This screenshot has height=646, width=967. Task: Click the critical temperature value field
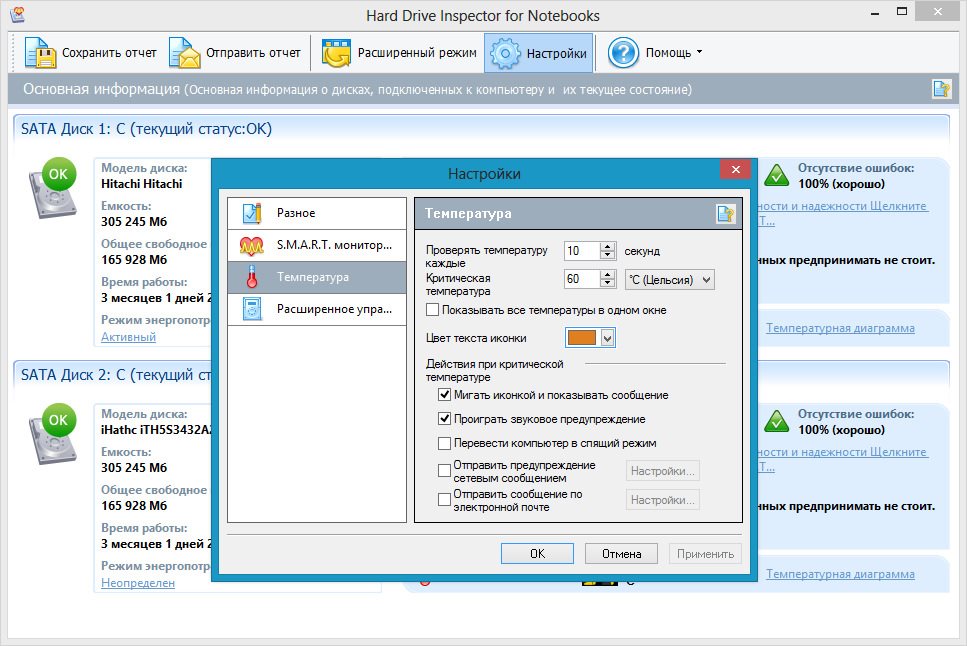coord(581,280)
